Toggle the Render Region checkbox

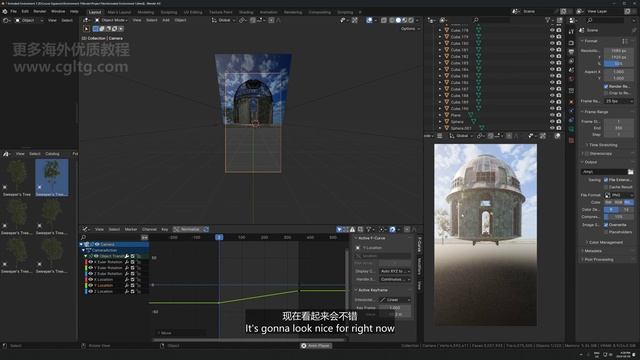(606, 87)
